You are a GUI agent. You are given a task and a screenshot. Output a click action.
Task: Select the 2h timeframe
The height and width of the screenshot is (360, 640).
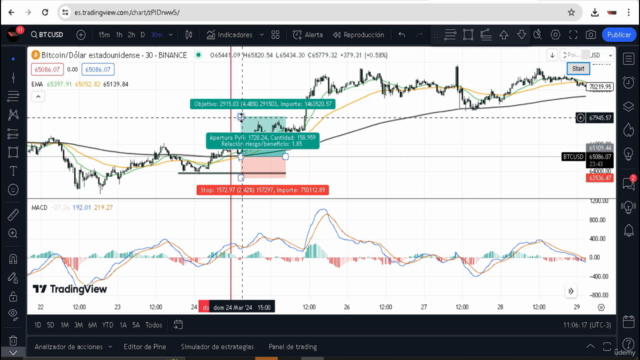(x=131, y=35)
